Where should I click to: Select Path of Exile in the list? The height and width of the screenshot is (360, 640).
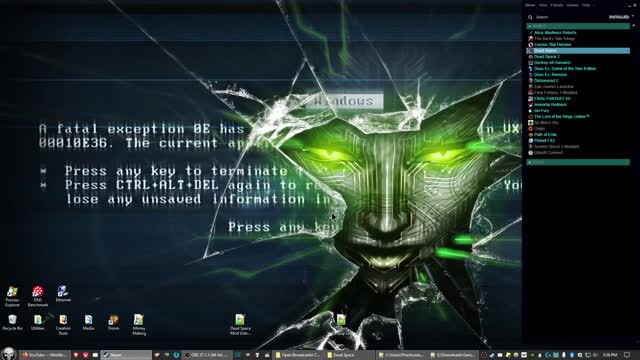[x=546, y=134]
